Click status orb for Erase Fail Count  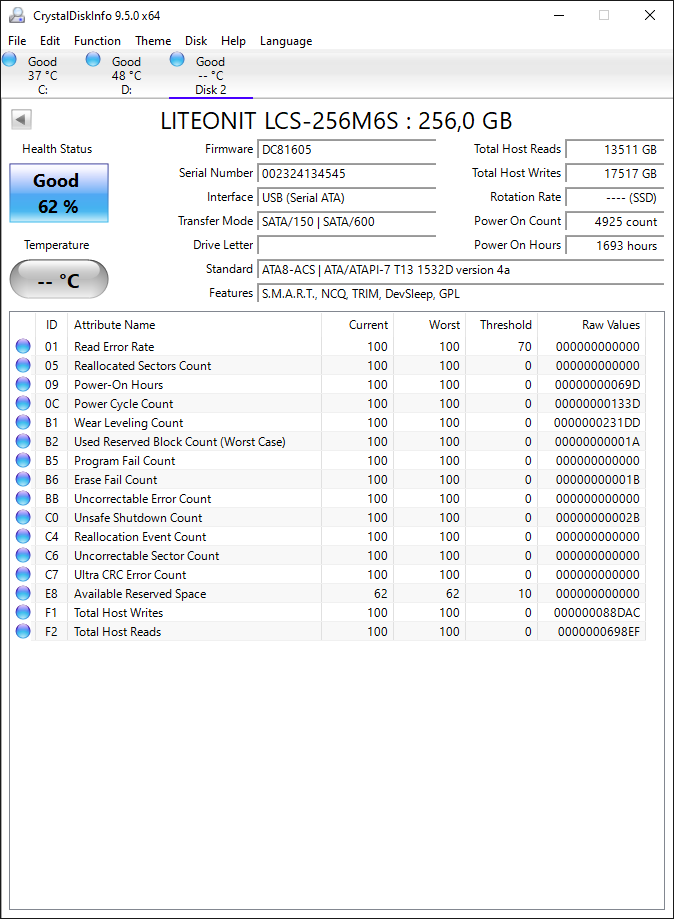point(23,479)
